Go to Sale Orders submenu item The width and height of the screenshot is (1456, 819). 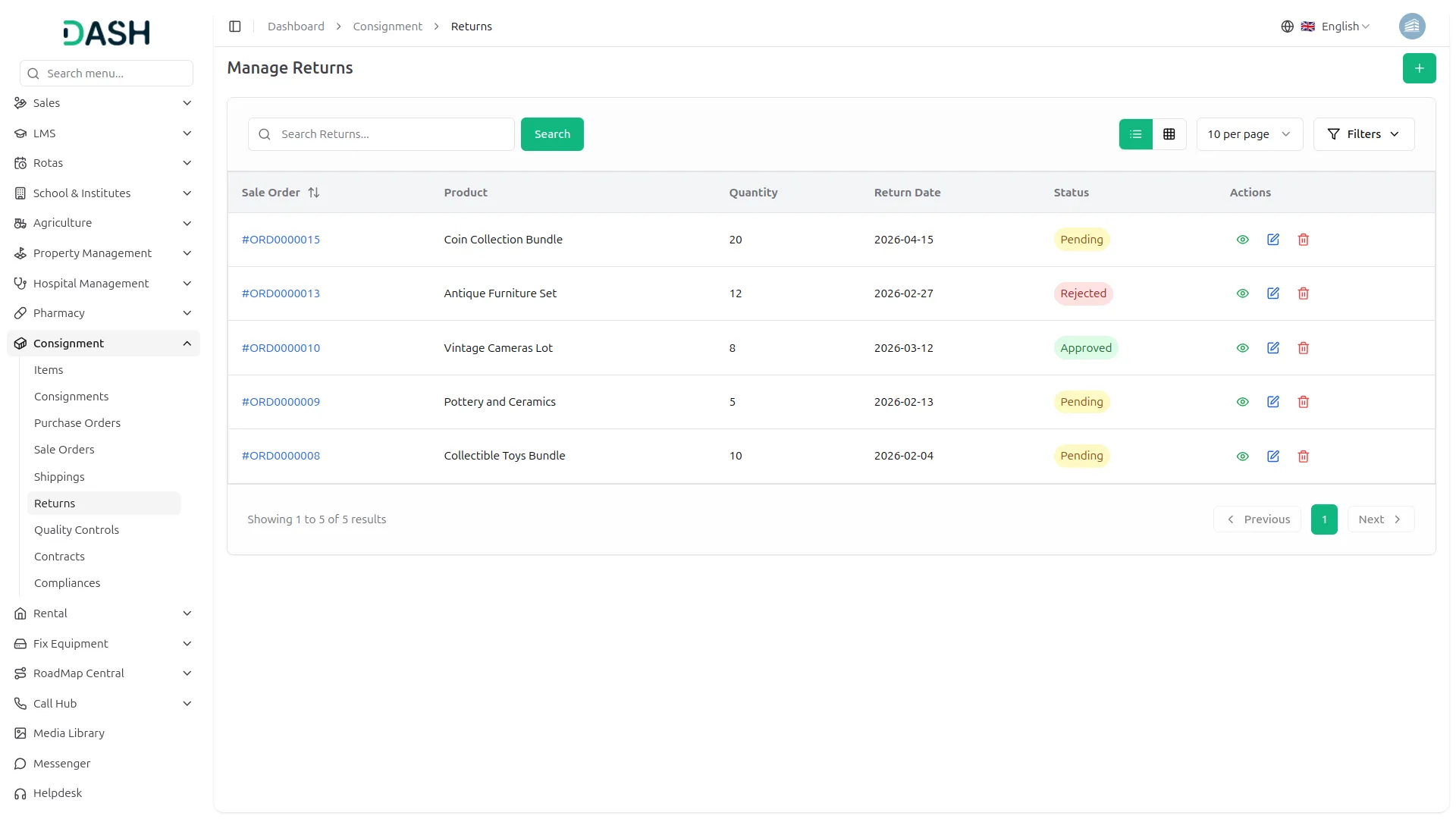[x=64, y=450]
